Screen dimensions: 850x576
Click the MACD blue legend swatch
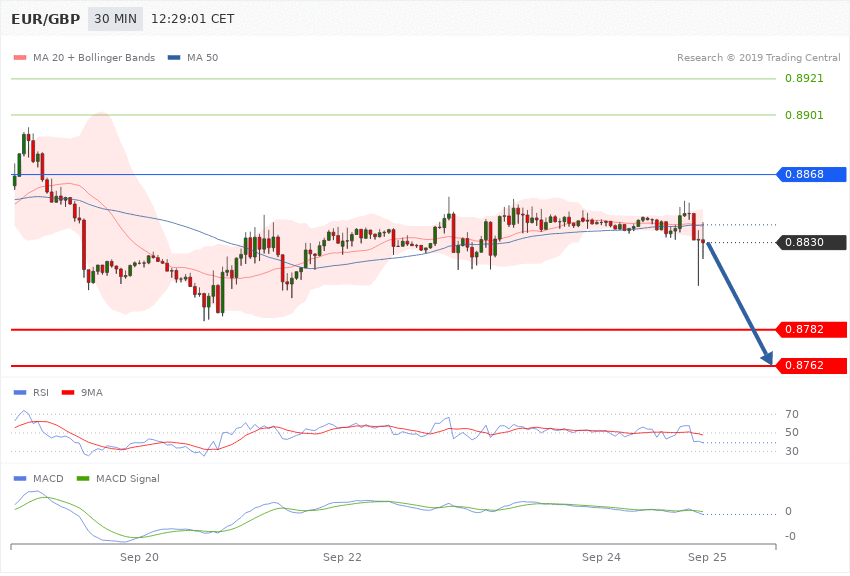click(x=20, y=478)
